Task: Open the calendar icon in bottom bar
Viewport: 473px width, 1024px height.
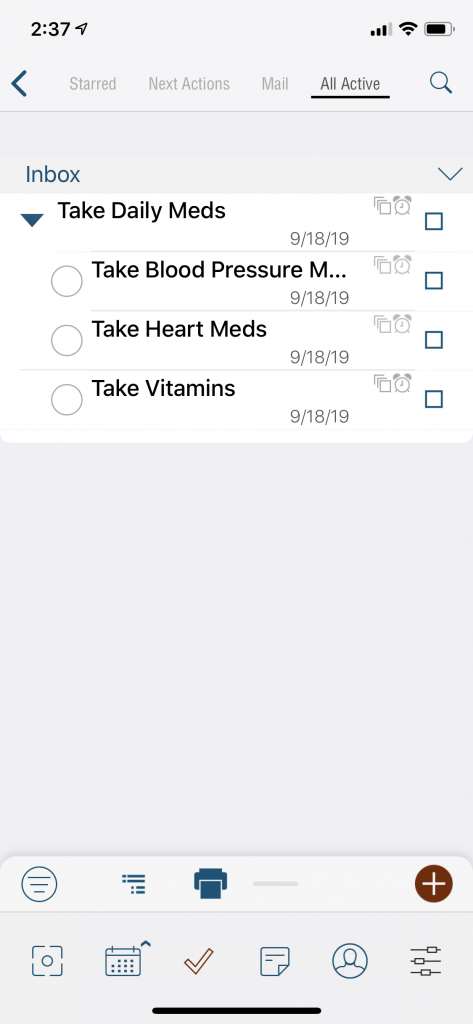Action: (x=123, y=962)
